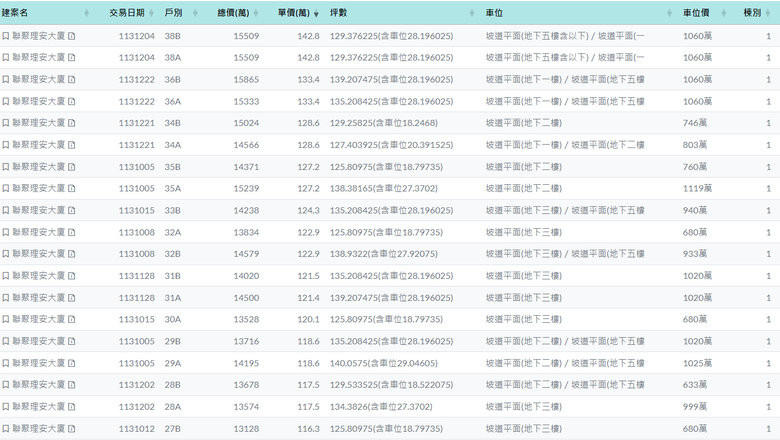This screenshot has width=780, height=440.
Task: Select the unit price cell 124.3
Action: [x=308, y=210]
